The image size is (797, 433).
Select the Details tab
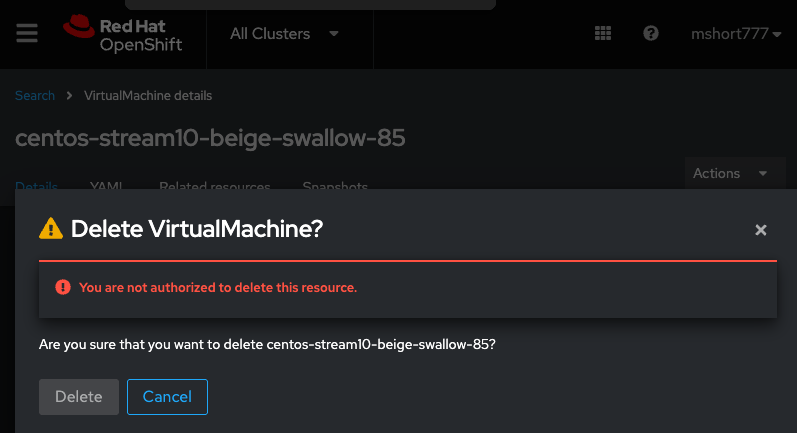[37, 186]
